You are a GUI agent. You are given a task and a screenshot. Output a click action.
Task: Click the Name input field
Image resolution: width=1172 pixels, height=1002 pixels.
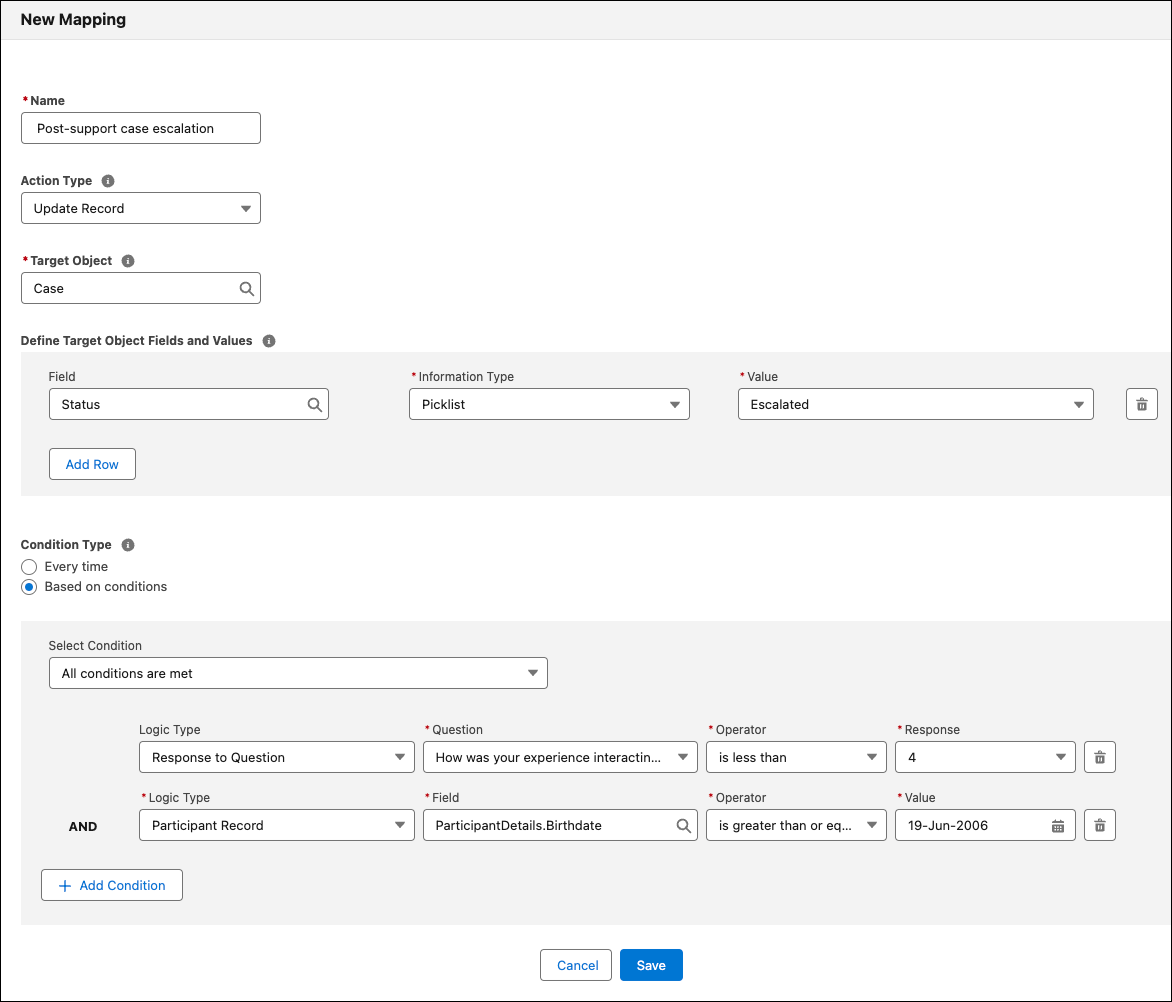click(141, 129)
